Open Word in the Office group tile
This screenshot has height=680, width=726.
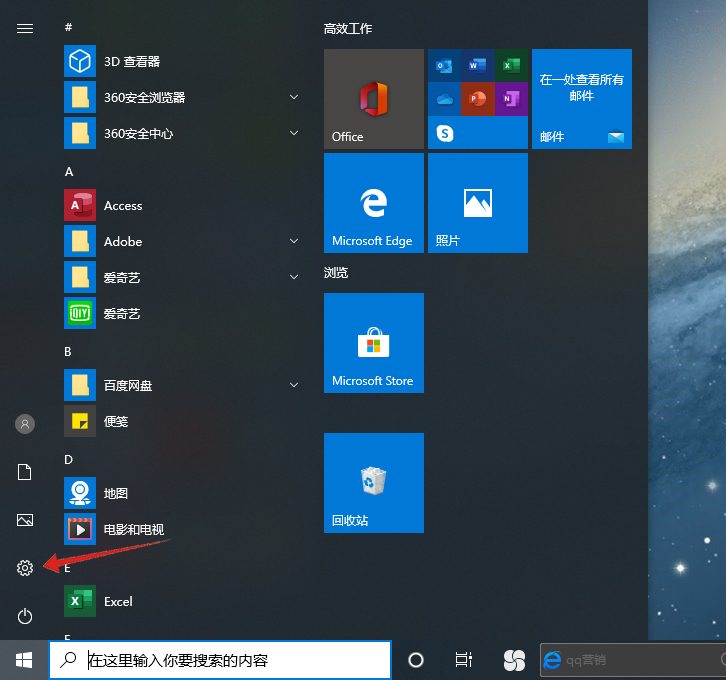(x=478, y=66)
